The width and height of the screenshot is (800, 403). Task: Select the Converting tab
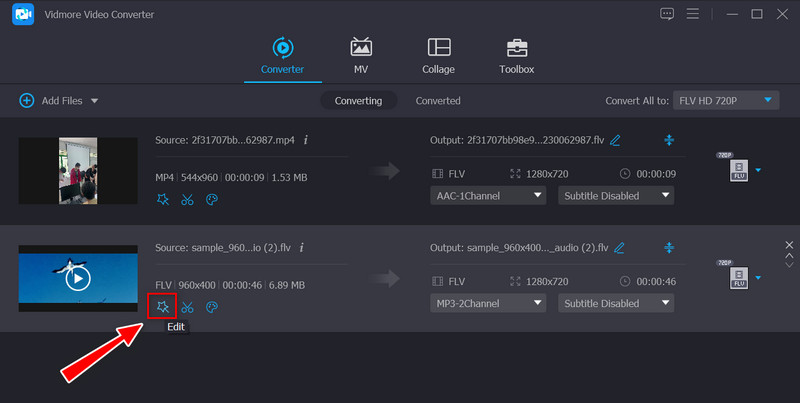pyautogui.click(x=358, y=101)
